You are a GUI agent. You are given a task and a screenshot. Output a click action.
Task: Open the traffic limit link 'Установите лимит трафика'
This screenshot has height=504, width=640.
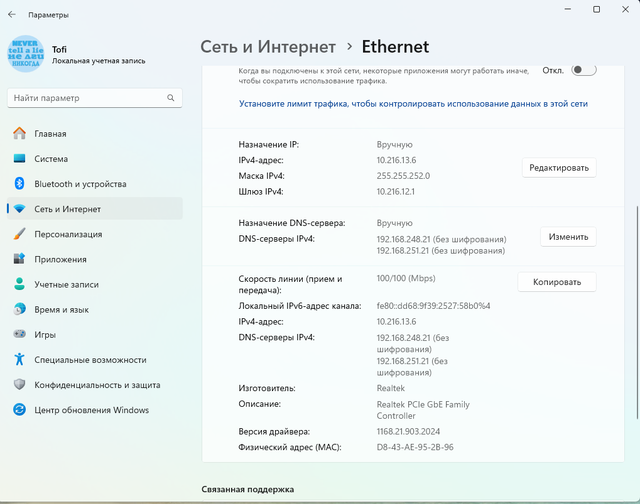click(413, 104)
